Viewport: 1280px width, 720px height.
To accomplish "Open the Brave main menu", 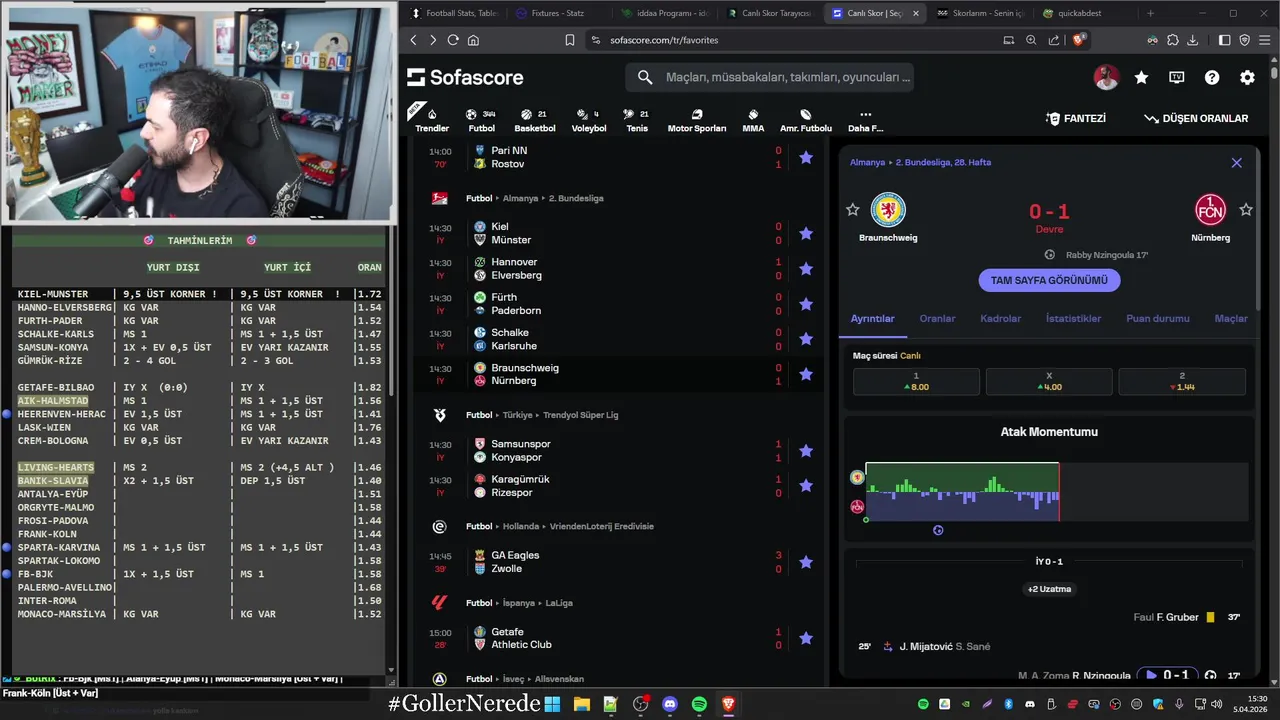I will pos(1265,40).
